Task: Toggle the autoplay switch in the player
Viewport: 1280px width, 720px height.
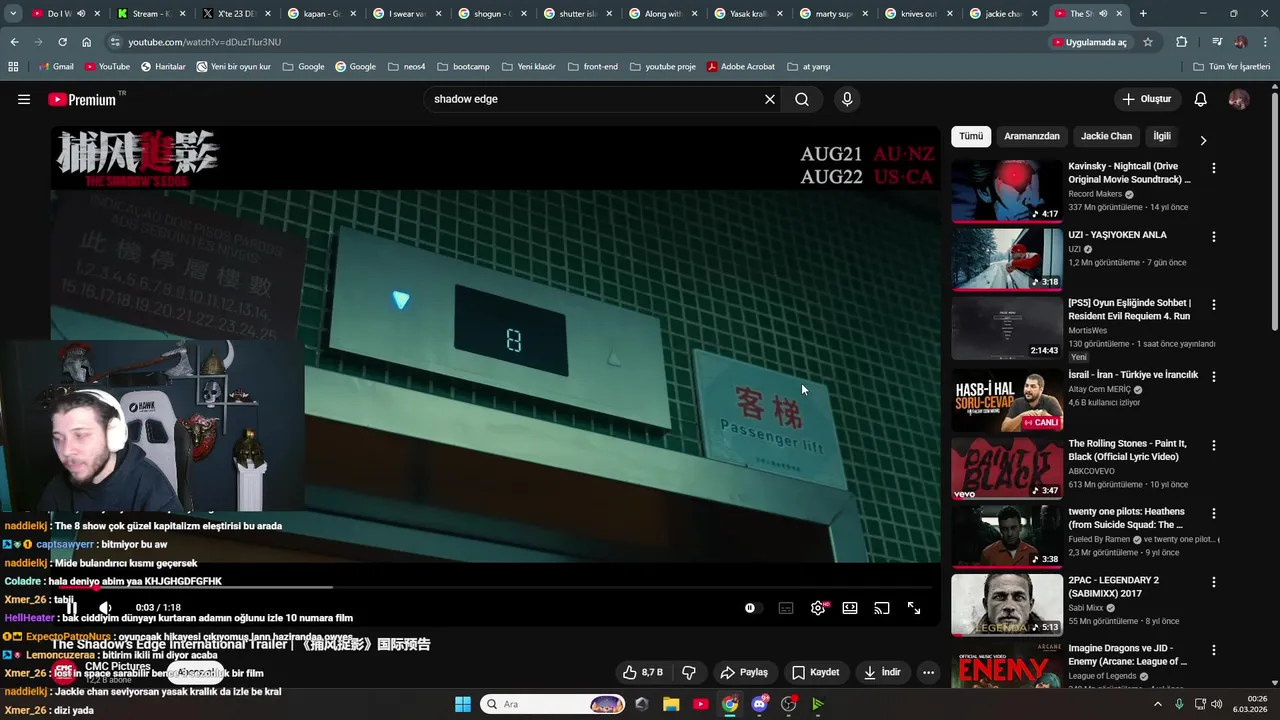Action: point(751,608)
